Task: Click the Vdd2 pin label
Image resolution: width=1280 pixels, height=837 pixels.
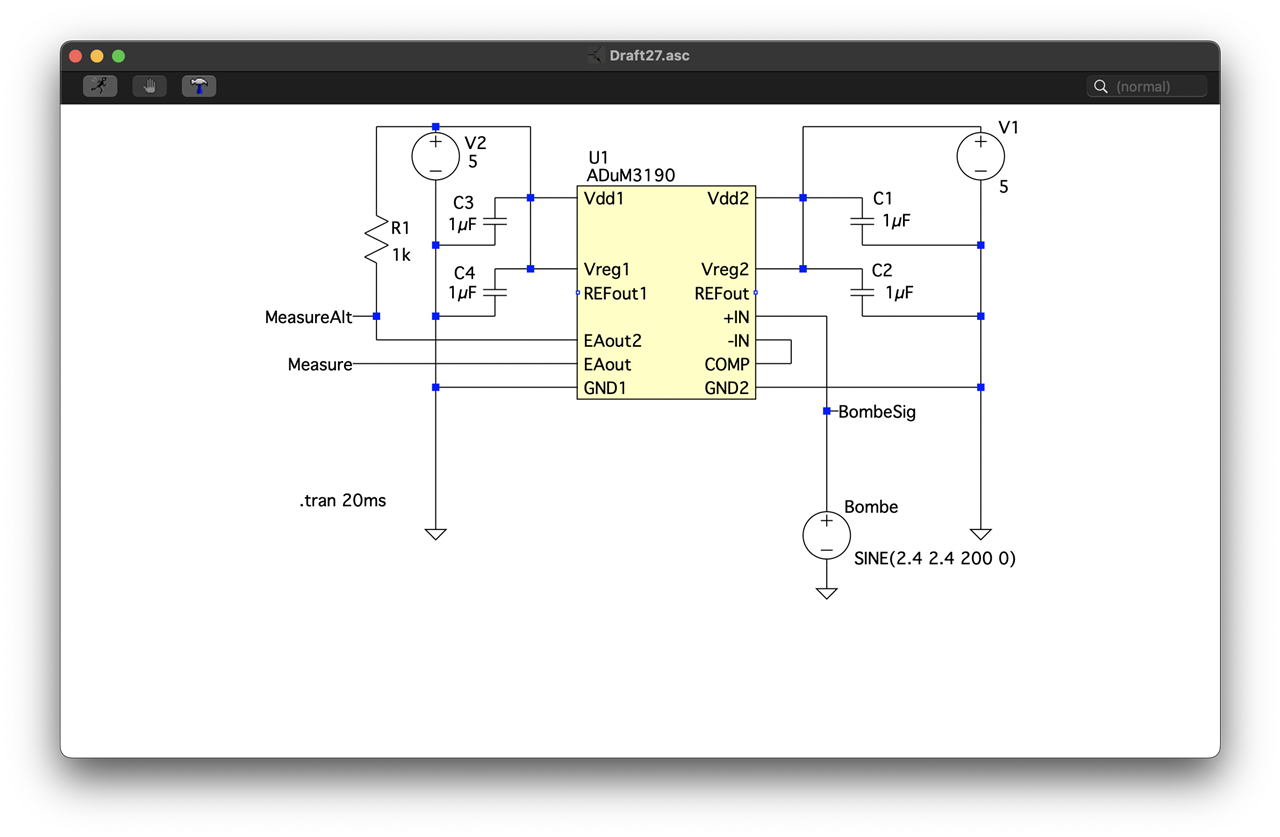Action: (x=729, y=198)
